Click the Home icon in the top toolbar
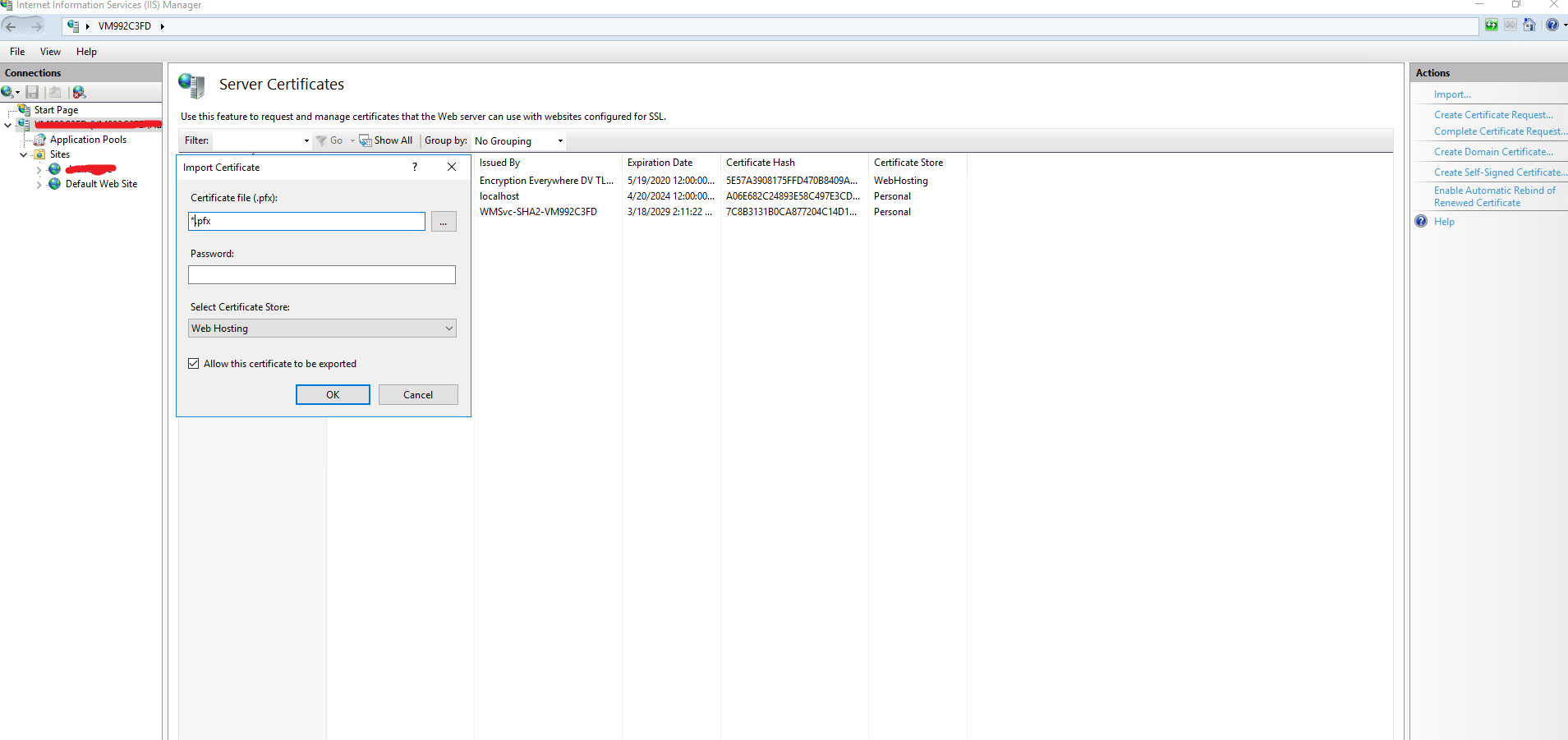This screenshot has width=1568, height=740. (1529, 25)
